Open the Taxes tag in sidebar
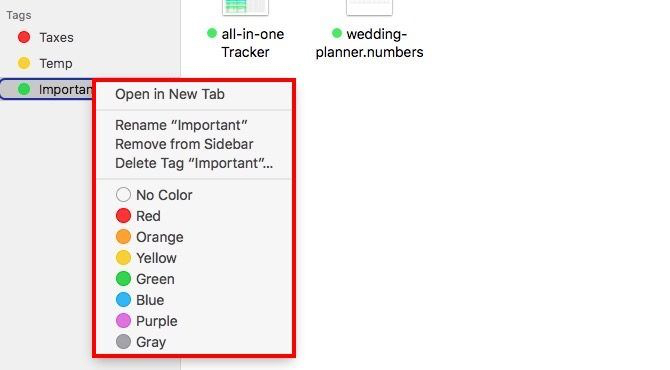This screenshot has height=370, width=670. [x=56, y=38]
